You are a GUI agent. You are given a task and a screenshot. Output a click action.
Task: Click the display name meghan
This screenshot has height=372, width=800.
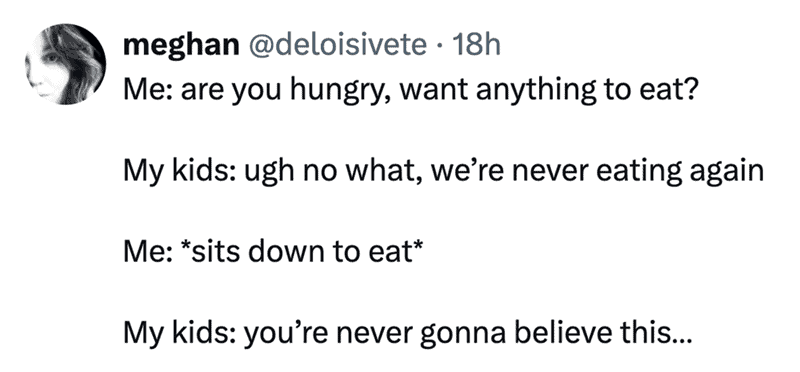pos(181,47)
